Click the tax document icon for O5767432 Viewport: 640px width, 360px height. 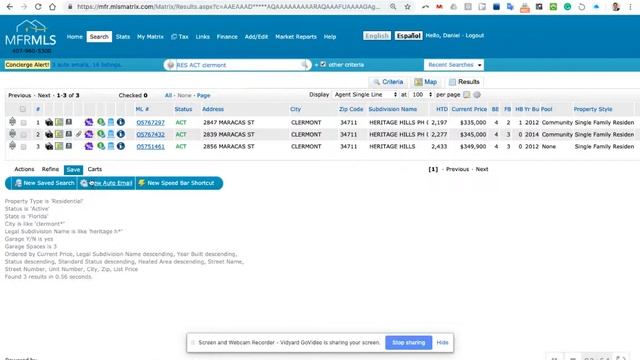click(111, 134)
